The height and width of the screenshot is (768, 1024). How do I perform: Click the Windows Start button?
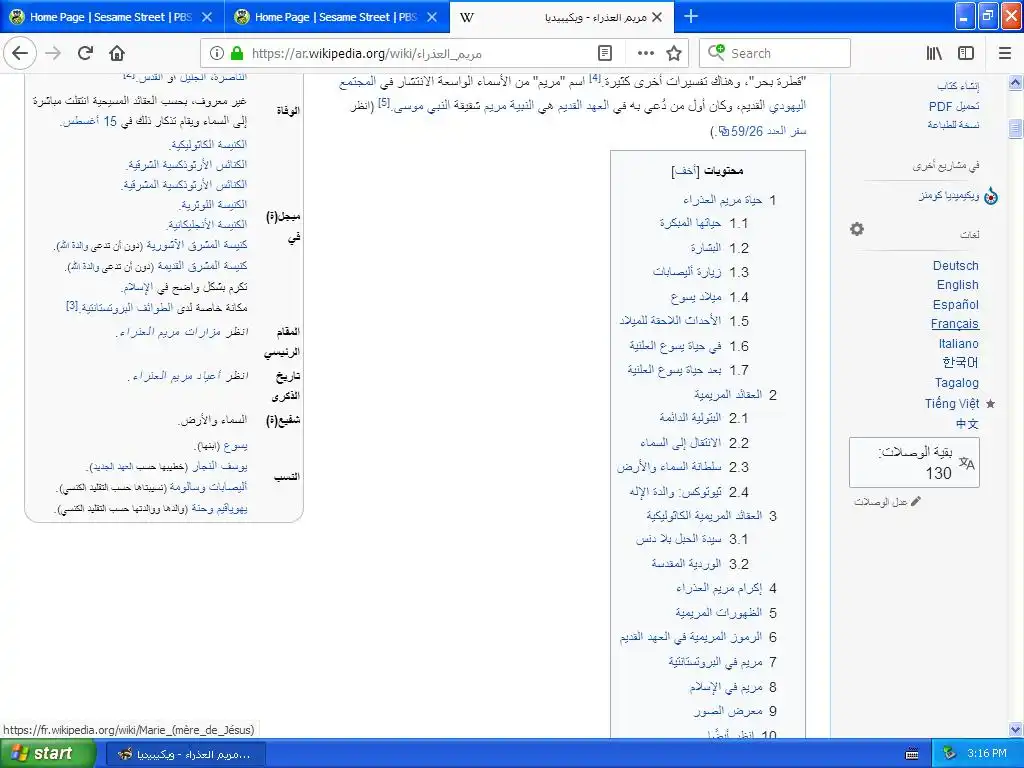pyautogui.click(x=47, y=753)
